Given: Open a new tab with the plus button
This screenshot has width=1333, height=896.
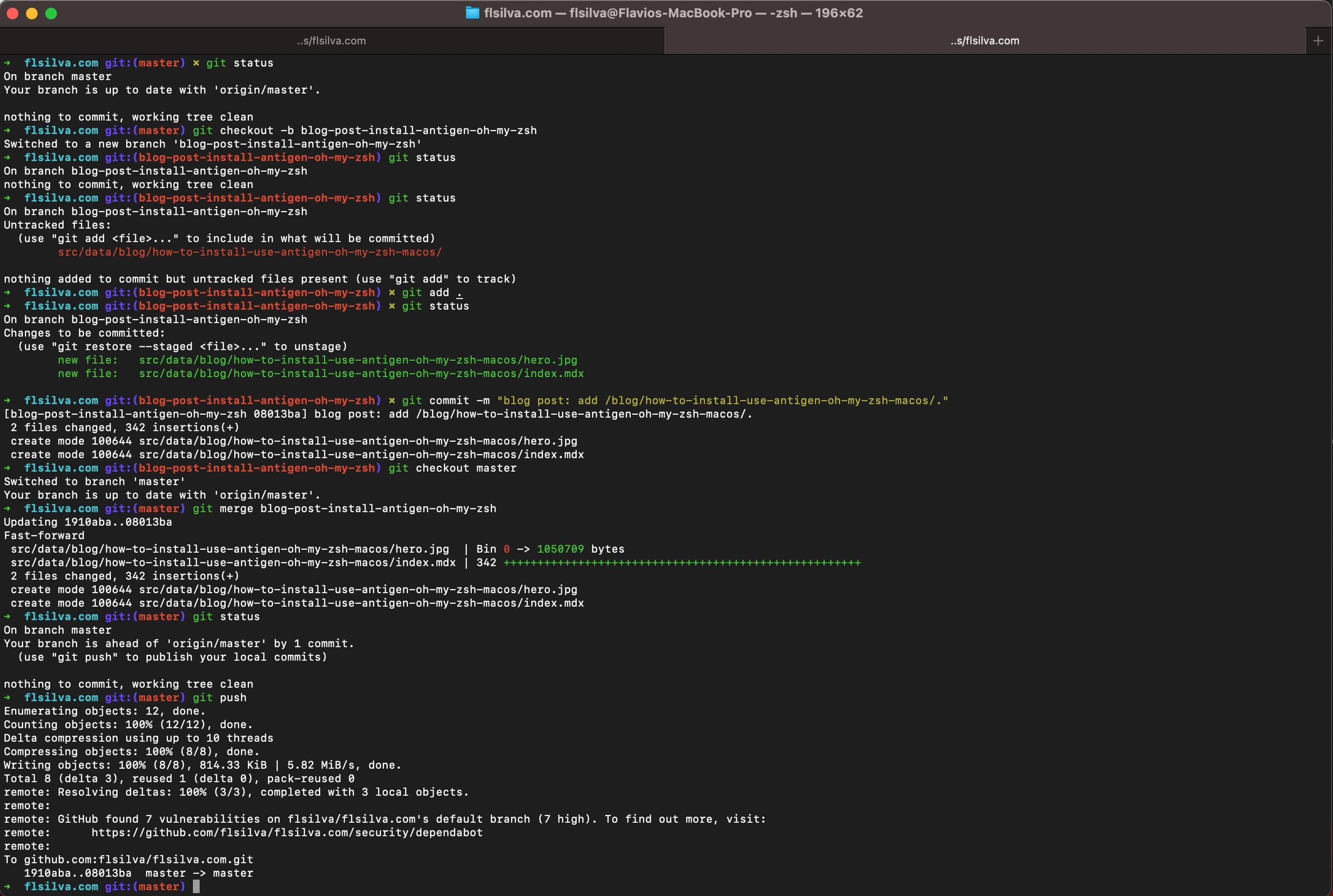Looking at the screenshot, I should (1318, 40).
